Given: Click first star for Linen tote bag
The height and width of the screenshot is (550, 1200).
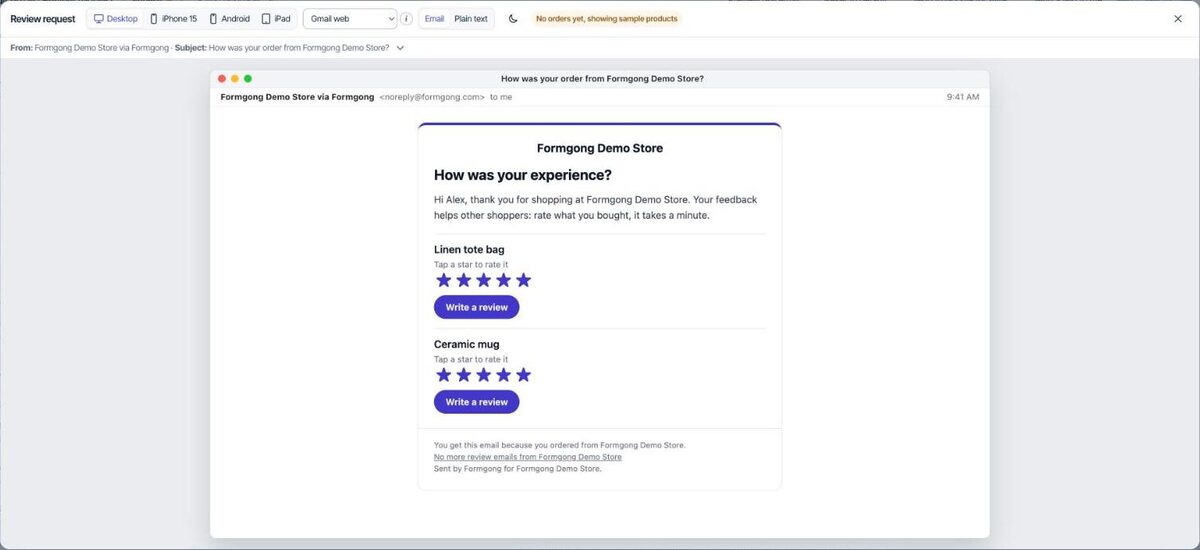Looking at the screenshot, I should (444, 280).
